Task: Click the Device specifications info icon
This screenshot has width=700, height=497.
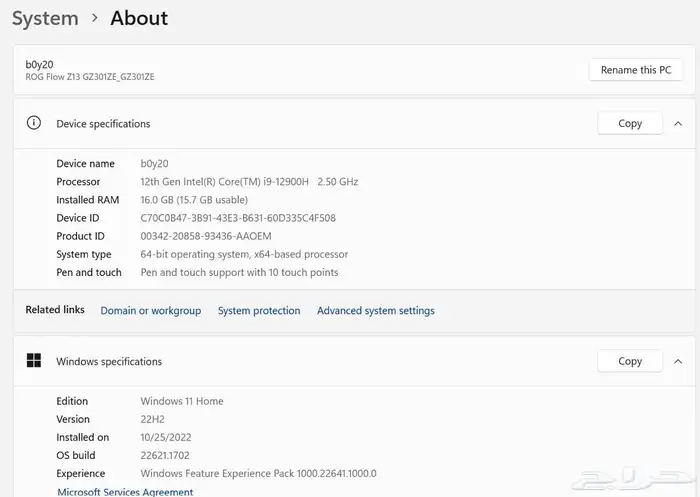Action: (34, 123)
